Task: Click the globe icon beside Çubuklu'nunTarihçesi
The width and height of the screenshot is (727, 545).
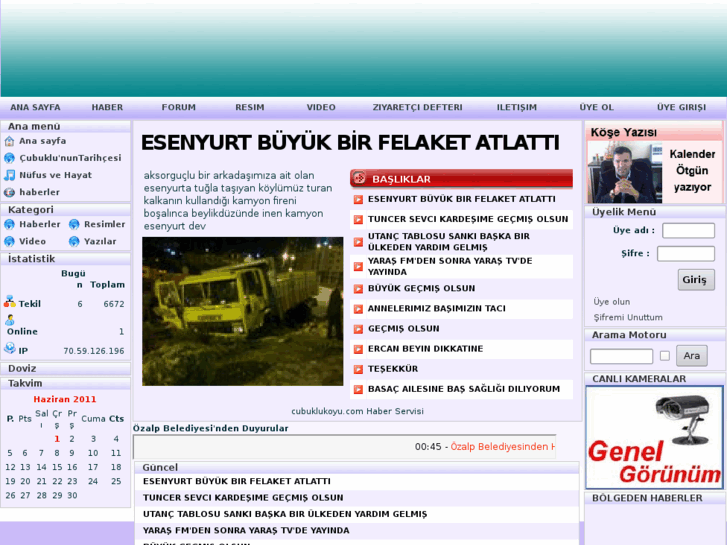Action: coord(9,158)
